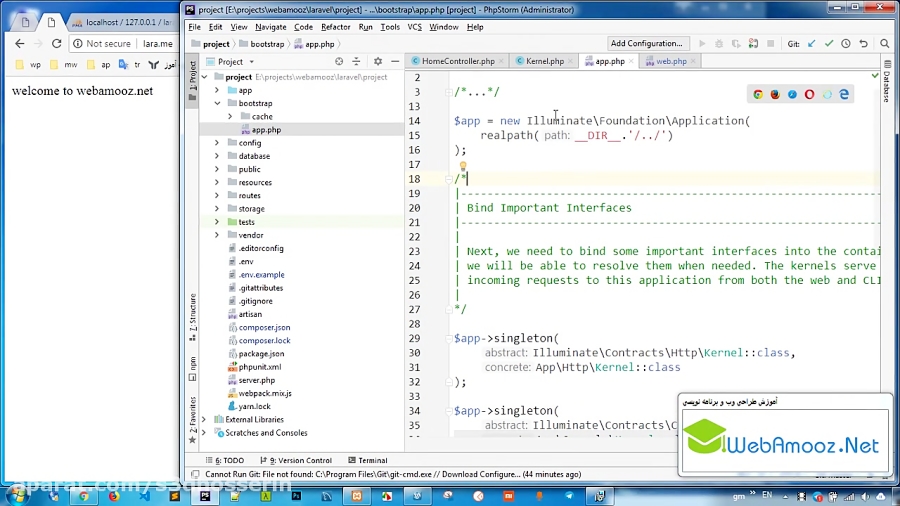Click the Git commit checkmark icon
Image resolution: width=900 pixels, height=506 pixels.
click(828, 44)
